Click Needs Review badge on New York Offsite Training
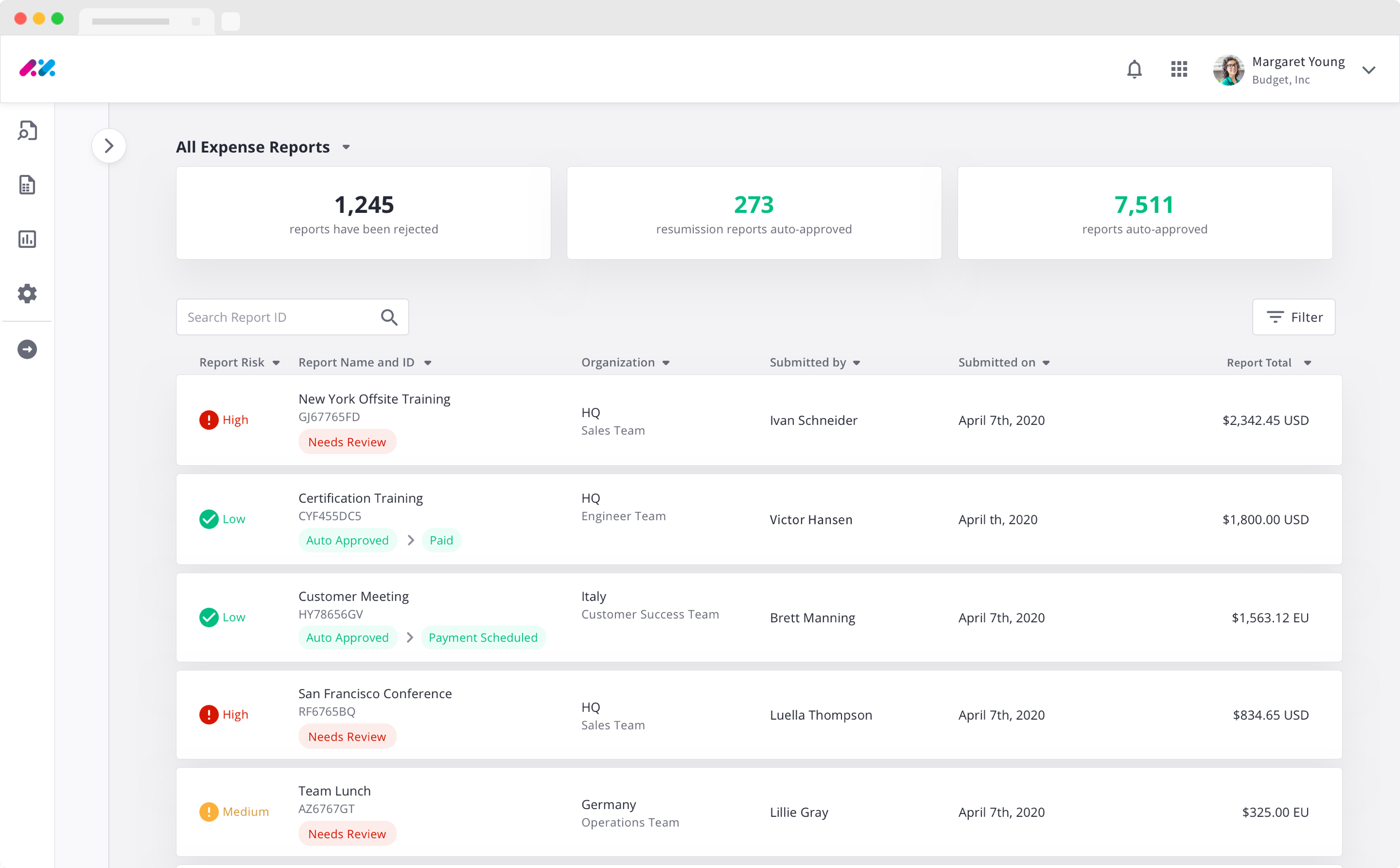 347,442
